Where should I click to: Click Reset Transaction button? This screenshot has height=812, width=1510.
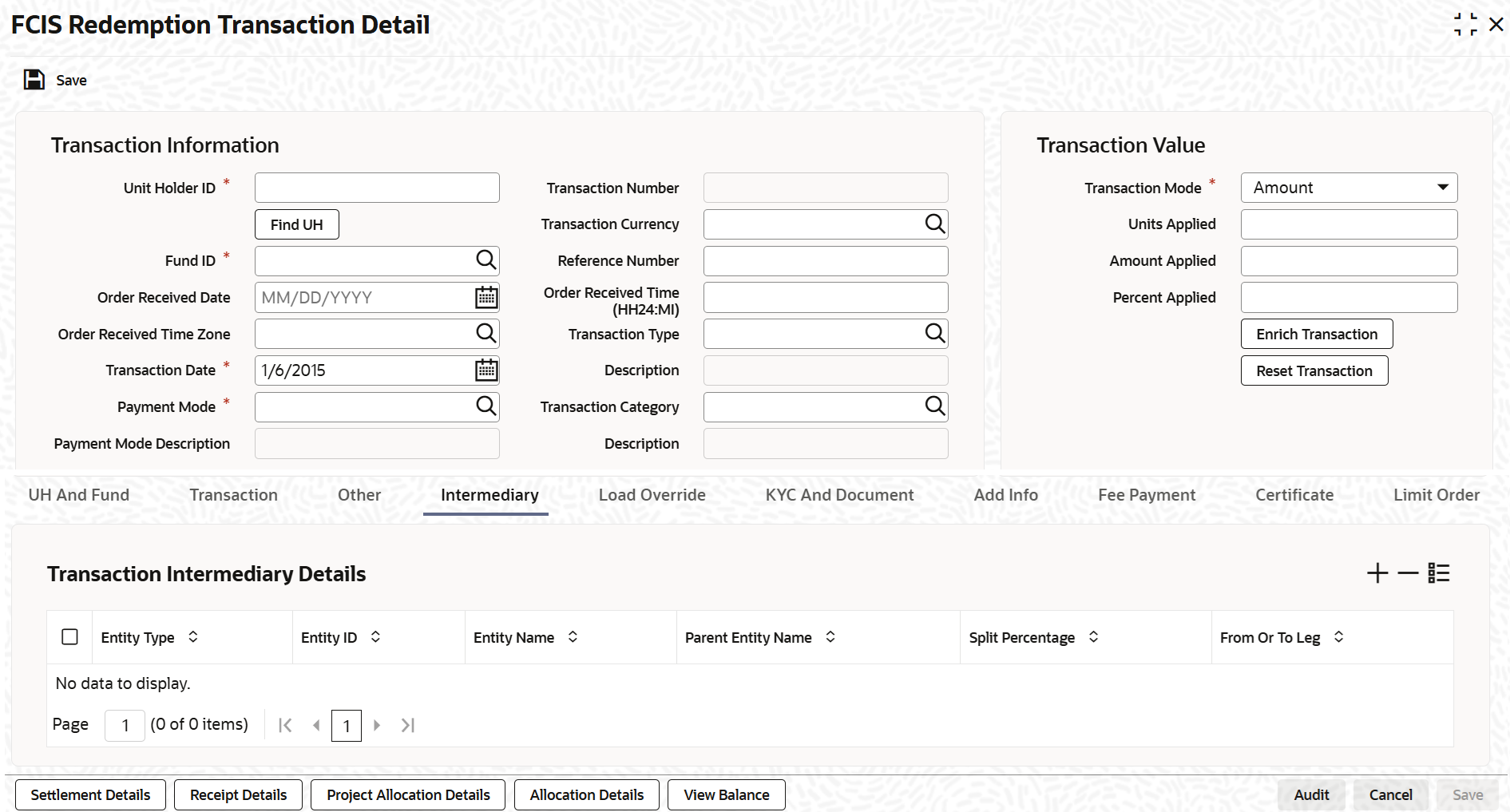click(1314, 370)
